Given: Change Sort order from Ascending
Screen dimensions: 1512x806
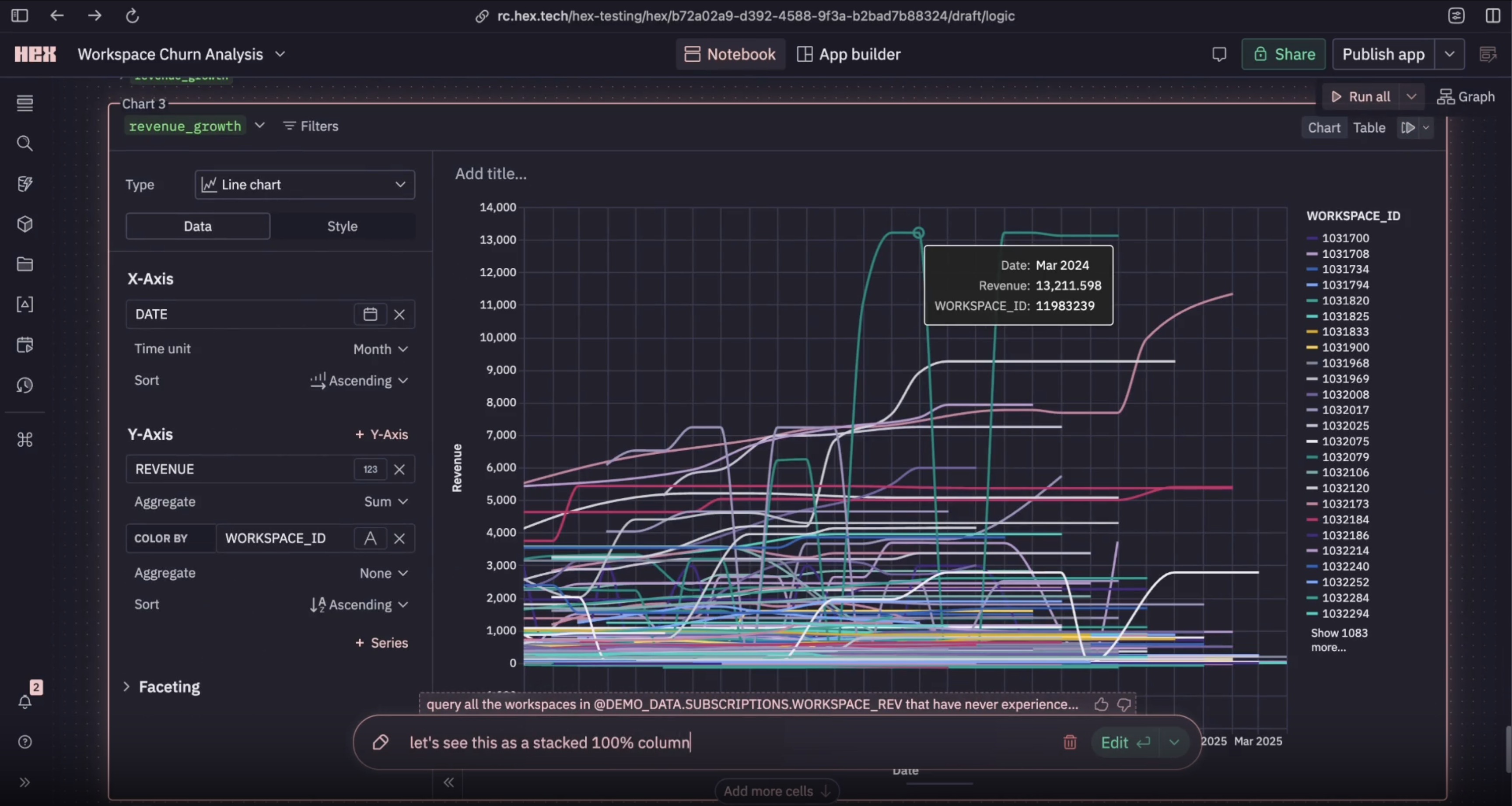Looking at the screenshot, I should click(x=359, y=380).
